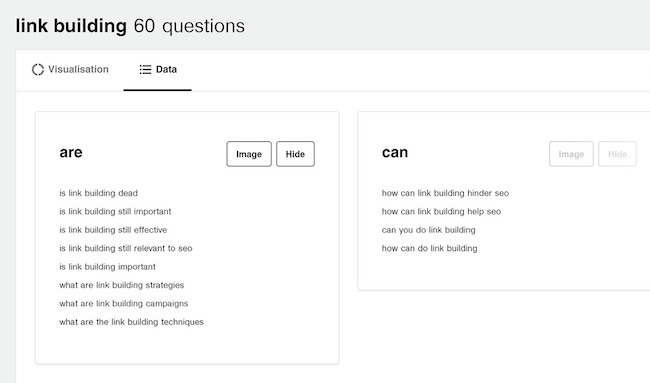Hide the 'are' questions card
Viewport: 650px width, 383px height.
[295, 154]
